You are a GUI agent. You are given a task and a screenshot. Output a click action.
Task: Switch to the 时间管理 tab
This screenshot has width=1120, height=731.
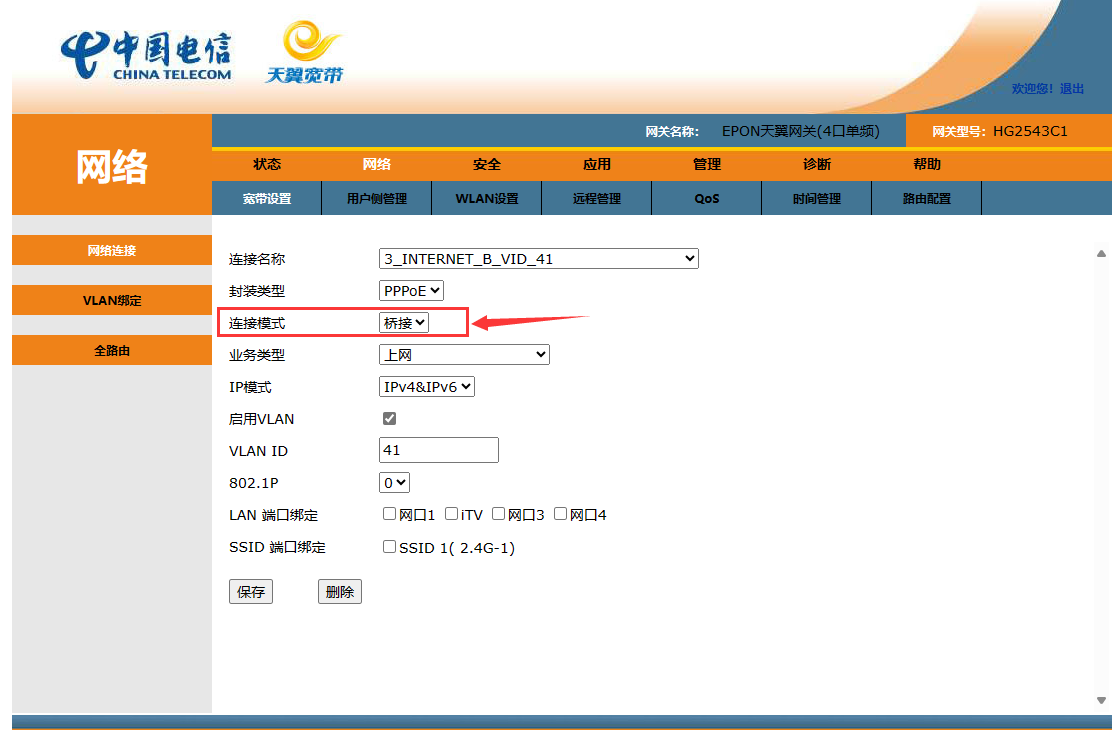(817, 199)
